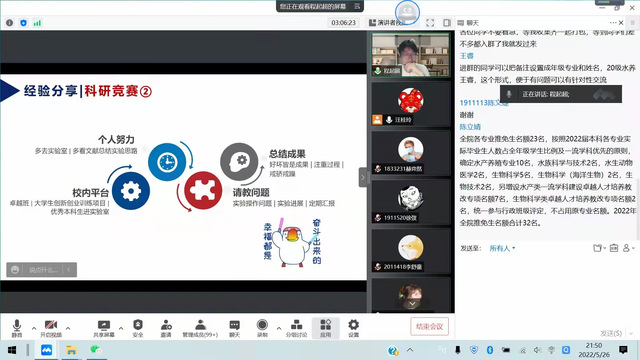
Task: Switch the 演讲者视图 speaker view layout
Action: point(387,23)
